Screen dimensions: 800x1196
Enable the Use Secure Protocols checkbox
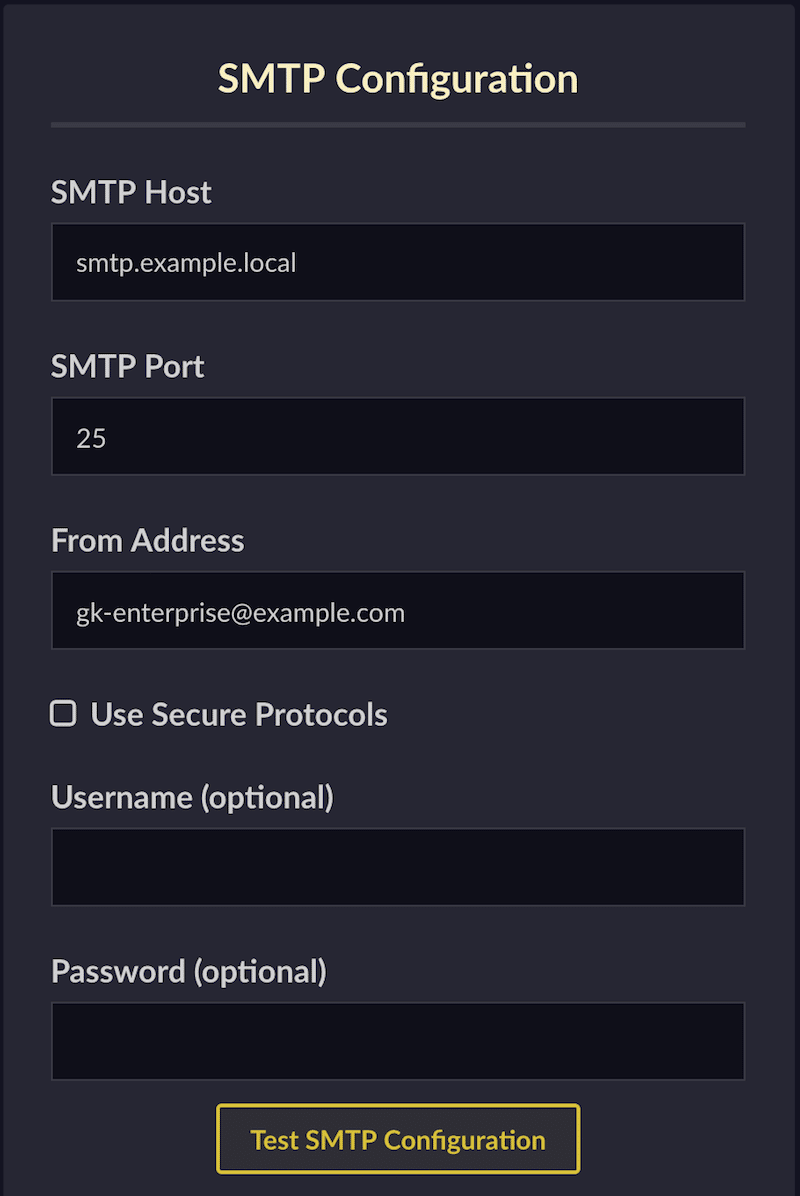coord(64,714)
